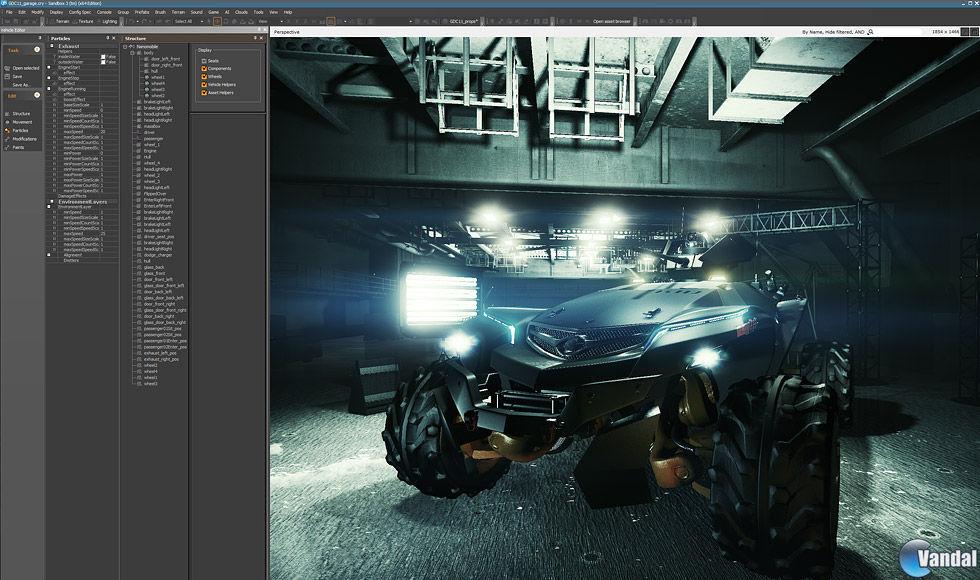The width and height of the screenshot is (980, 580).
Task: Select the wheel1 node icon under body
Action: (147, 78)
